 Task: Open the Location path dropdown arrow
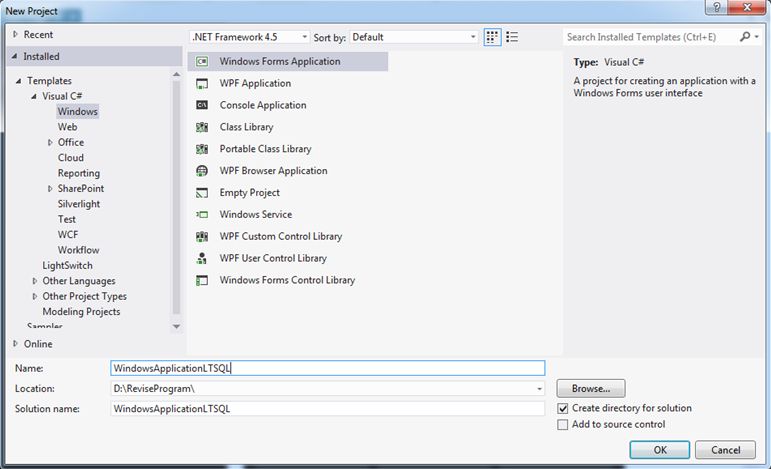[x=539, y=389]
